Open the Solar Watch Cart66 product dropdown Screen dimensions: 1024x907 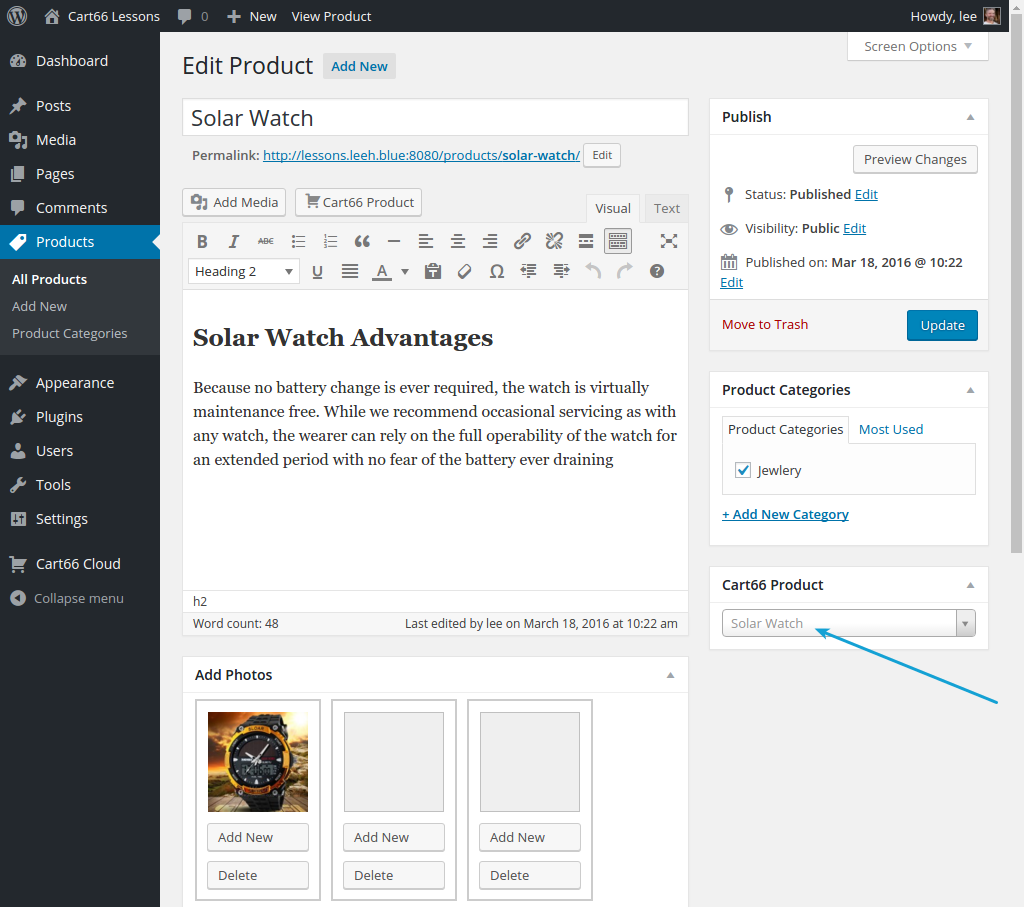pyautogui.click(x=848, y=623)
